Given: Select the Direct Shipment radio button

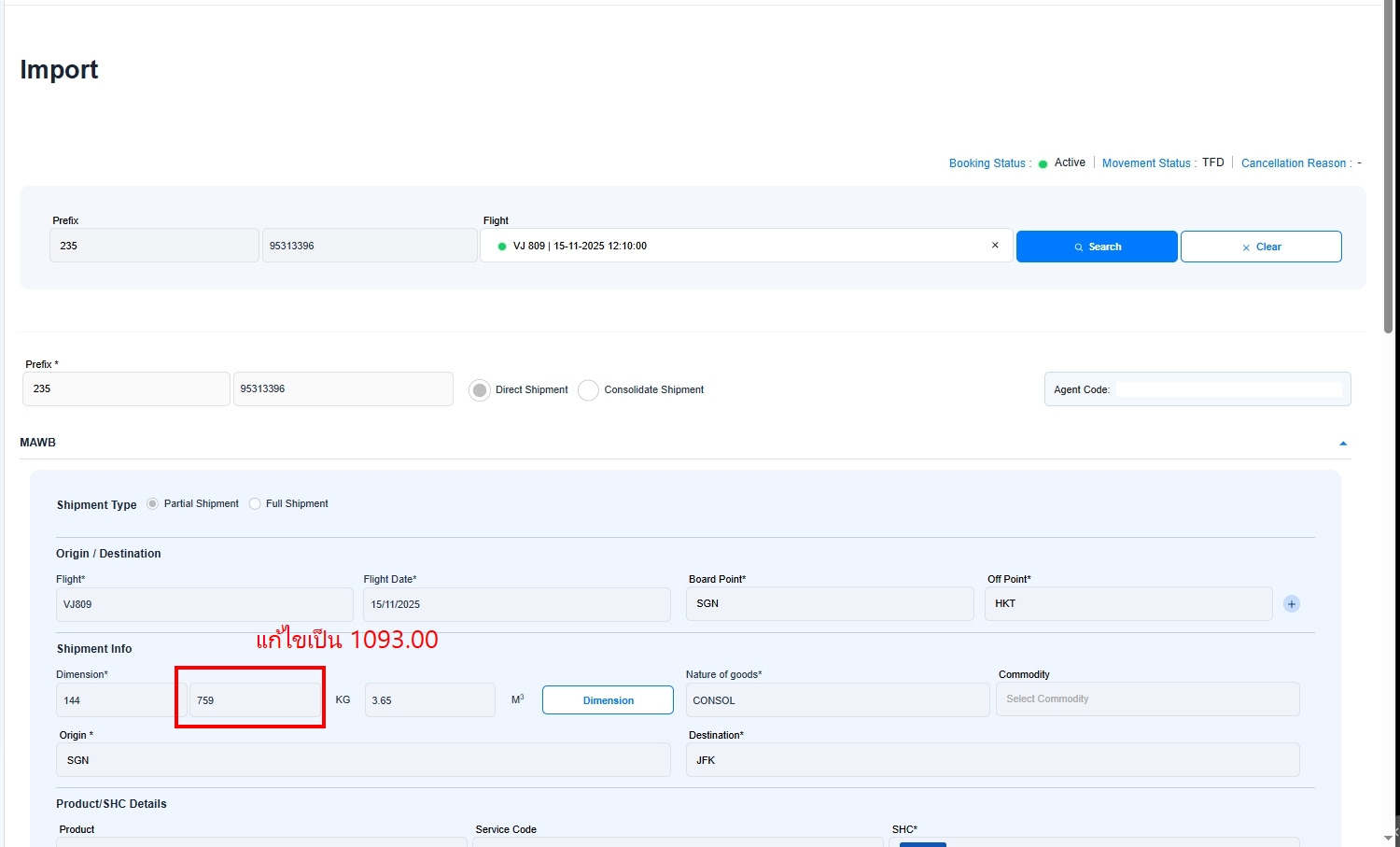Looking at the screenshot, I should (x=480, y=390).
